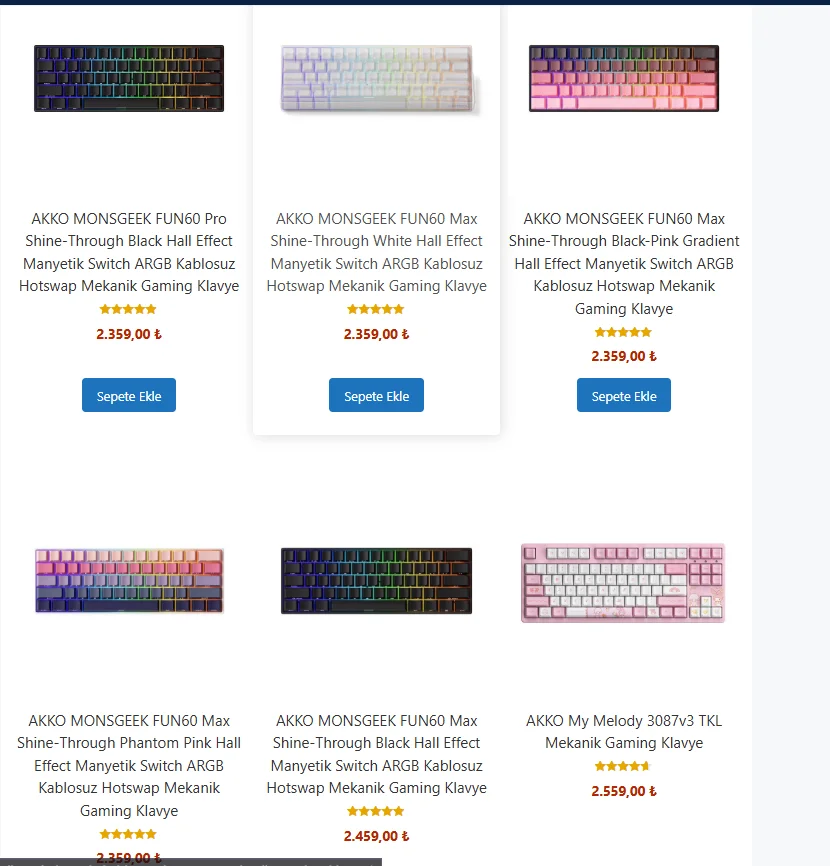
Task: Open AKKO My Melody 3087v3 TKL title
Action: point(624,732)
